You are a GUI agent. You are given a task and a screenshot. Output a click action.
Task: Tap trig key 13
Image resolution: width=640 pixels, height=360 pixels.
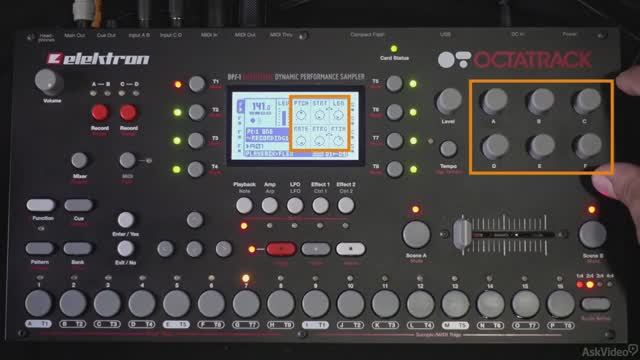pos(456,304)
